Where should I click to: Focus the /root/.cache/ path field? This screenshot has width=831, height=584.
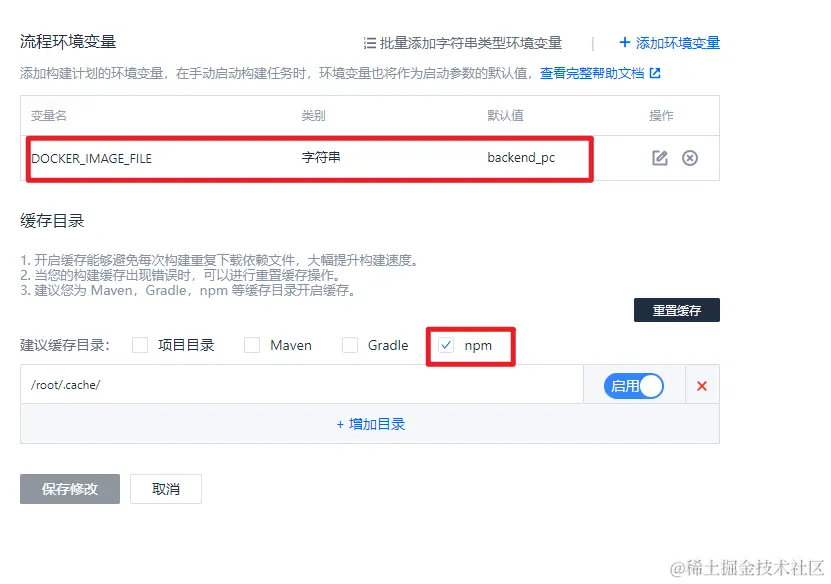pyautogui.click(x=302, y=385)
